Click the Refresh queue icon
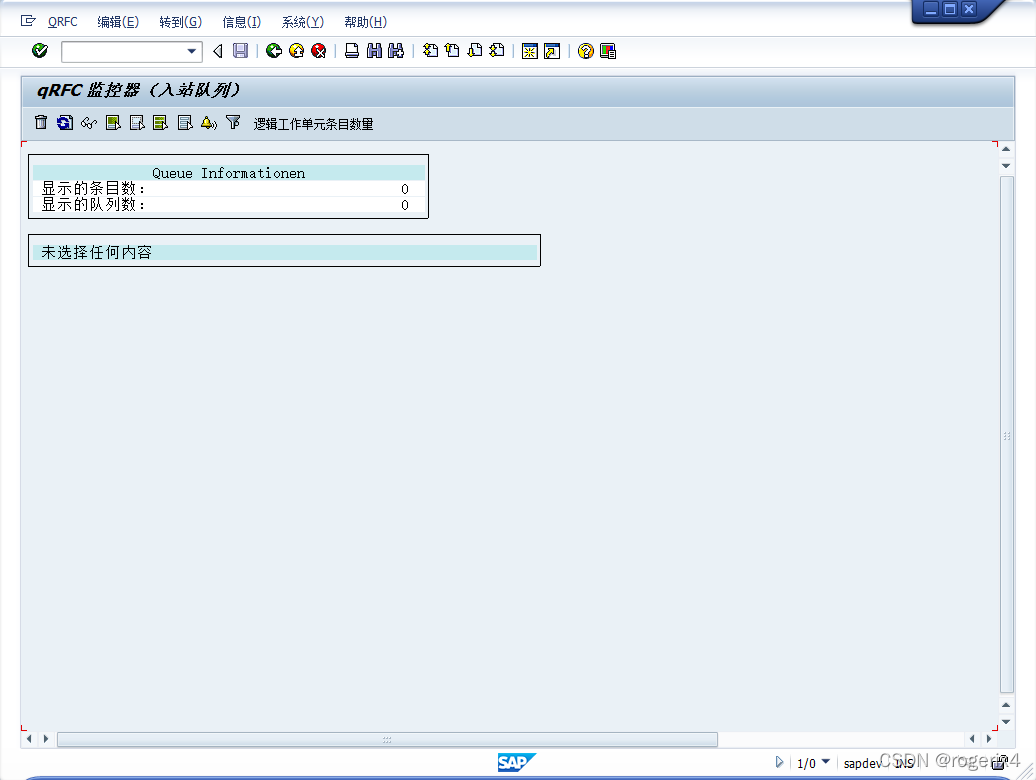 pyautogui.click(x=65, y=123)
